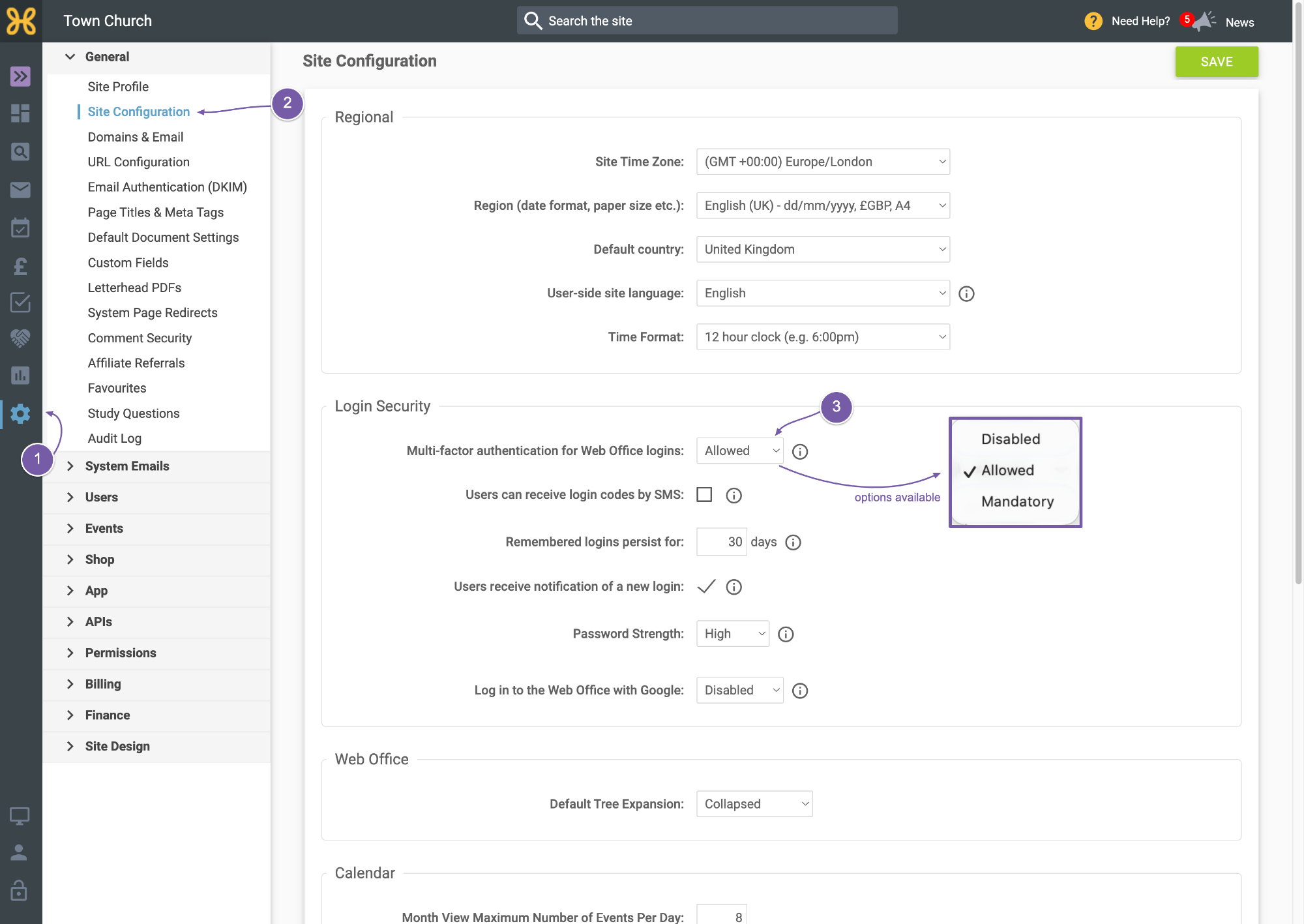Click the Month View Maximum Events field
This screenshot has height=924, width=1304.
coord(721,914)
